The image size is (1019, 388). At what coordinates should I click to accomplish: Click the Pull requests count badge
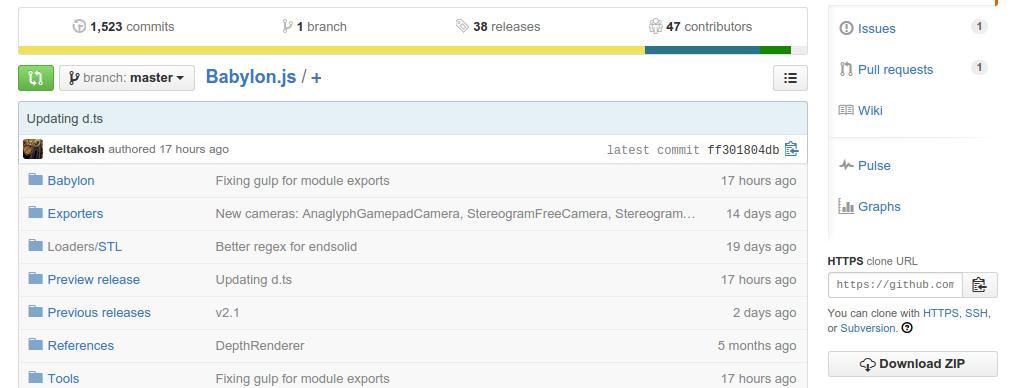click(x=979, y=68)
